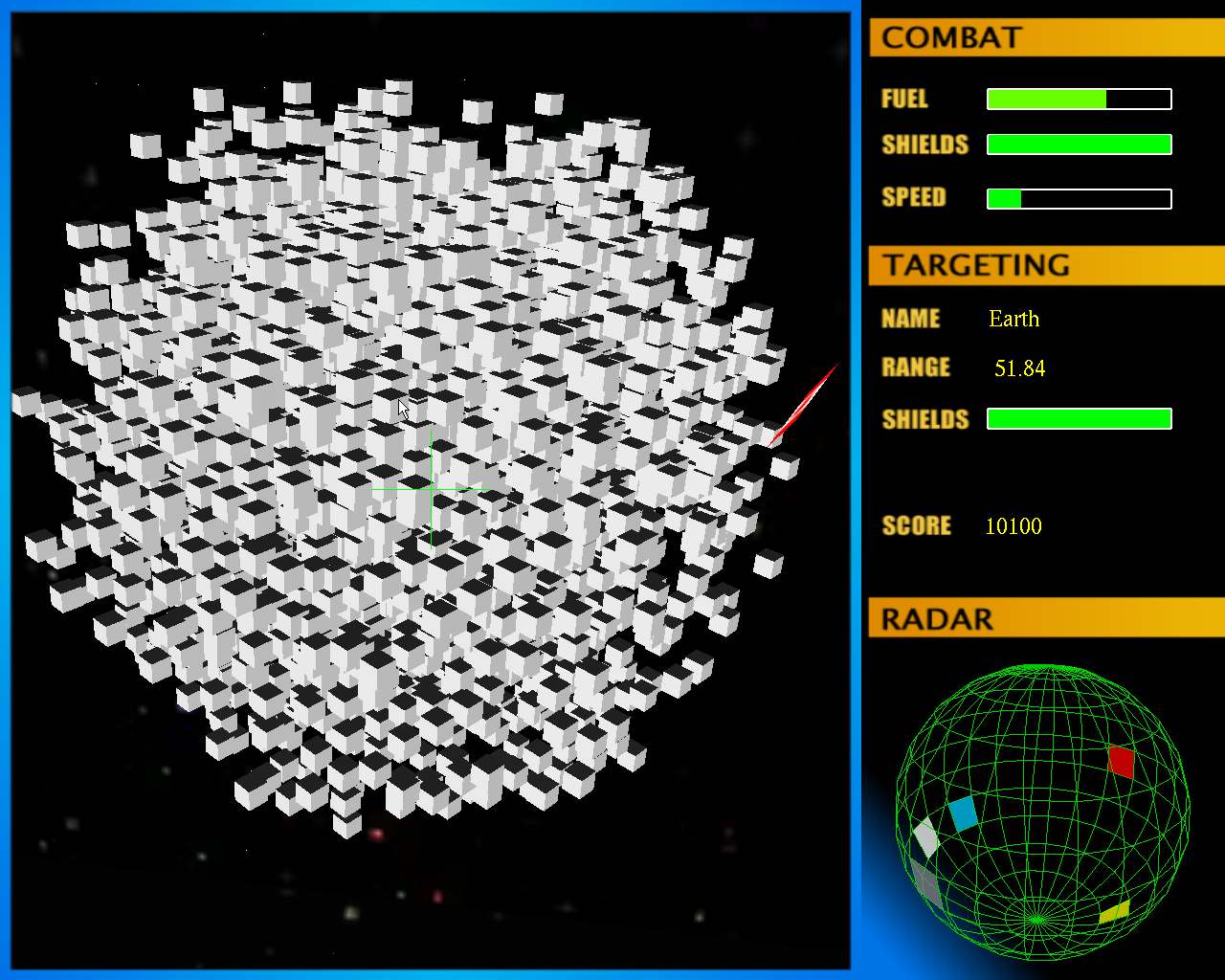The image size is (1225, 980).
Task: Click the radar sphere's bottom pole
Action: (1037, 921)
